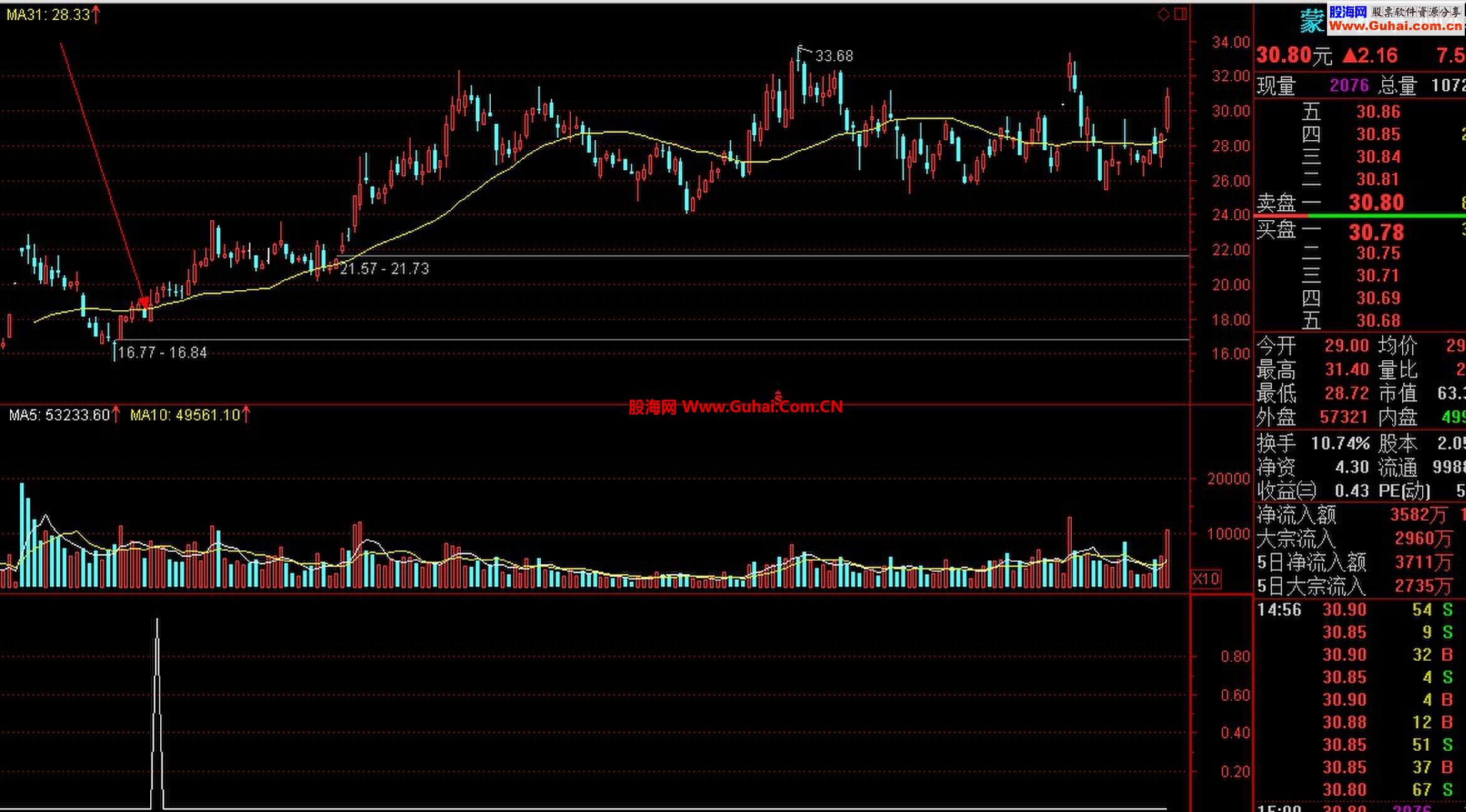Viewport: 1466px width, 812px height.
Task: Select the sell level 四 price 30.85
Action: (x=1378, y=134)
